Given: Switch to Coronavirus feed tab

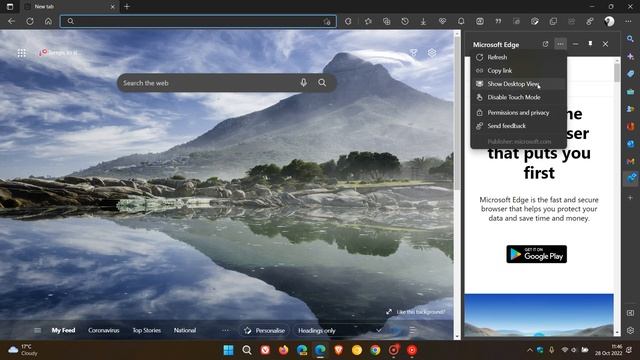Looking at the screenshot, I should click(104, 330).
